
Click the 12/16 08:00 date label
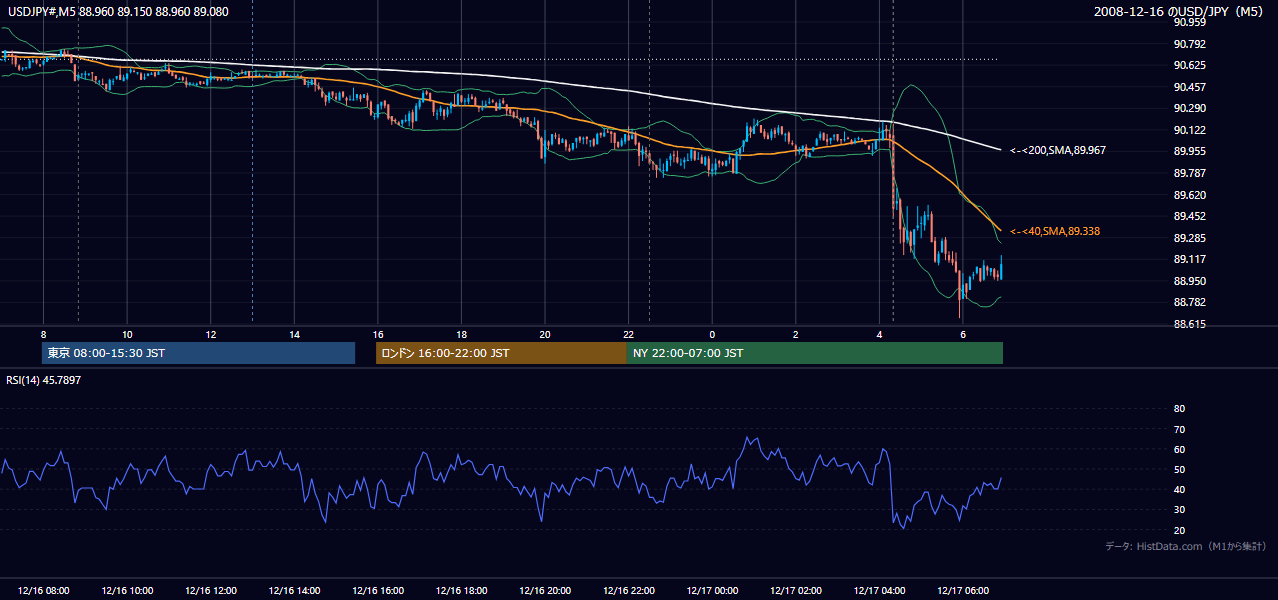(43, 591)
